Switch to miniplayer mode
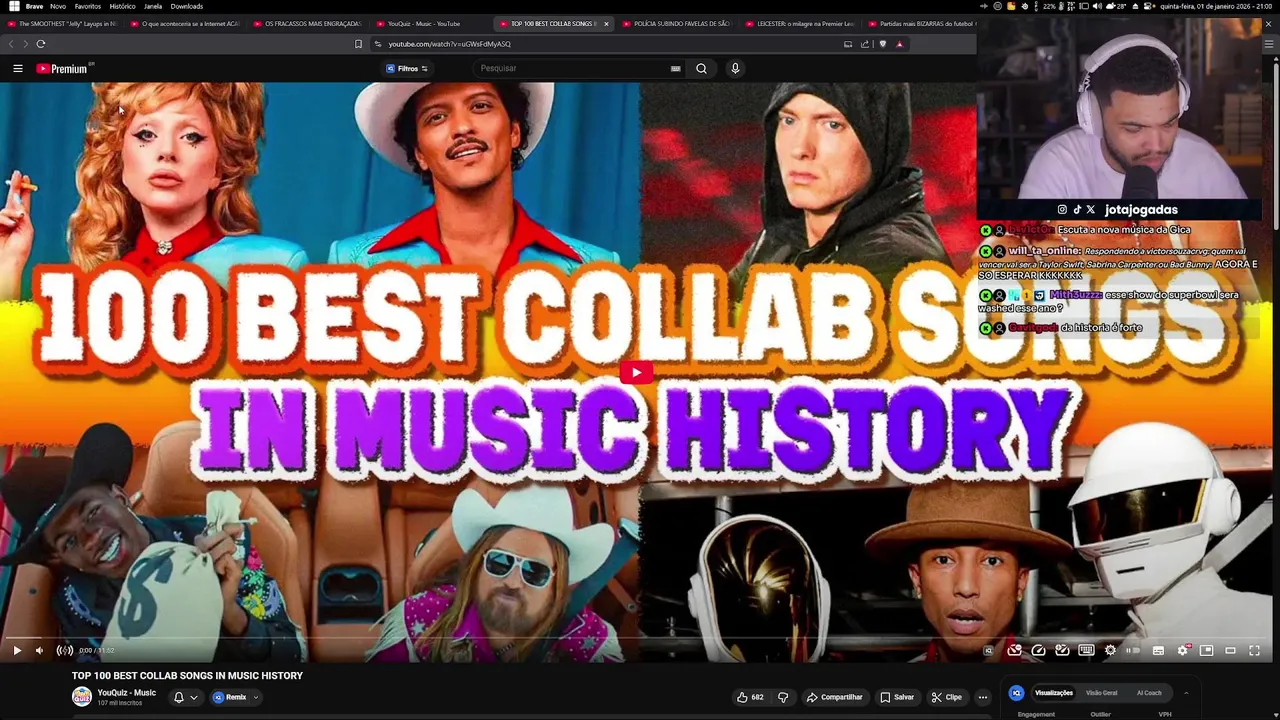1280x720 pixels. tap(1206, 650)
